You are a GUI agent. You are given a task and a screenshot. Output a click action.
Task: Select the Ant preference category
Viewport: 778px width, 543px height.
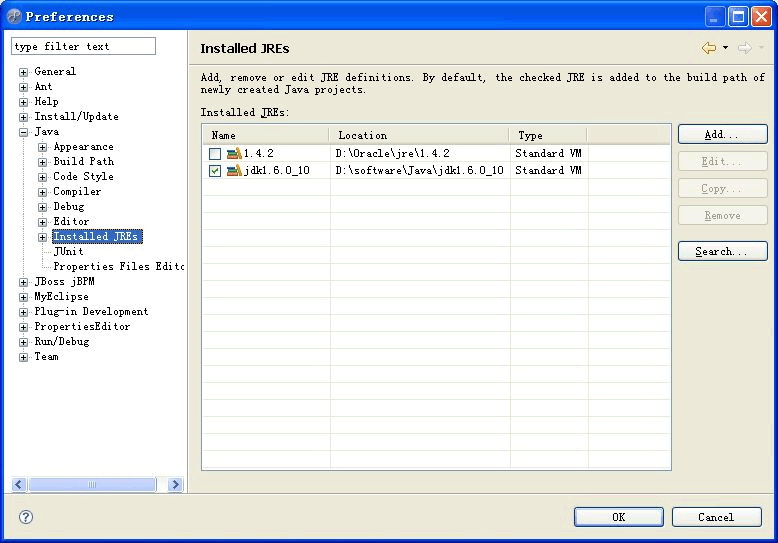[x=43, y=87]
